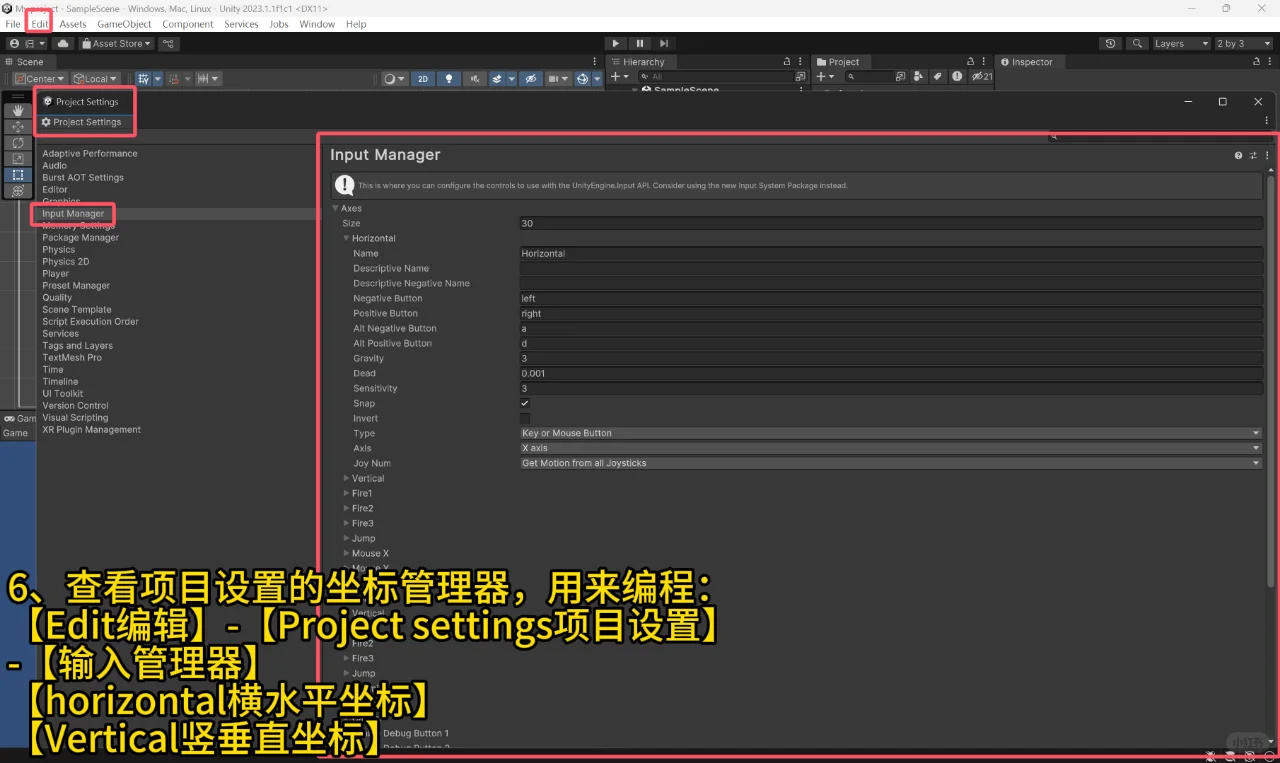The height and width of the screenshot is (763, 1280).
Task: Uncheck the Snap checkbox for Horizontal axis
Action: coord(524,403)
